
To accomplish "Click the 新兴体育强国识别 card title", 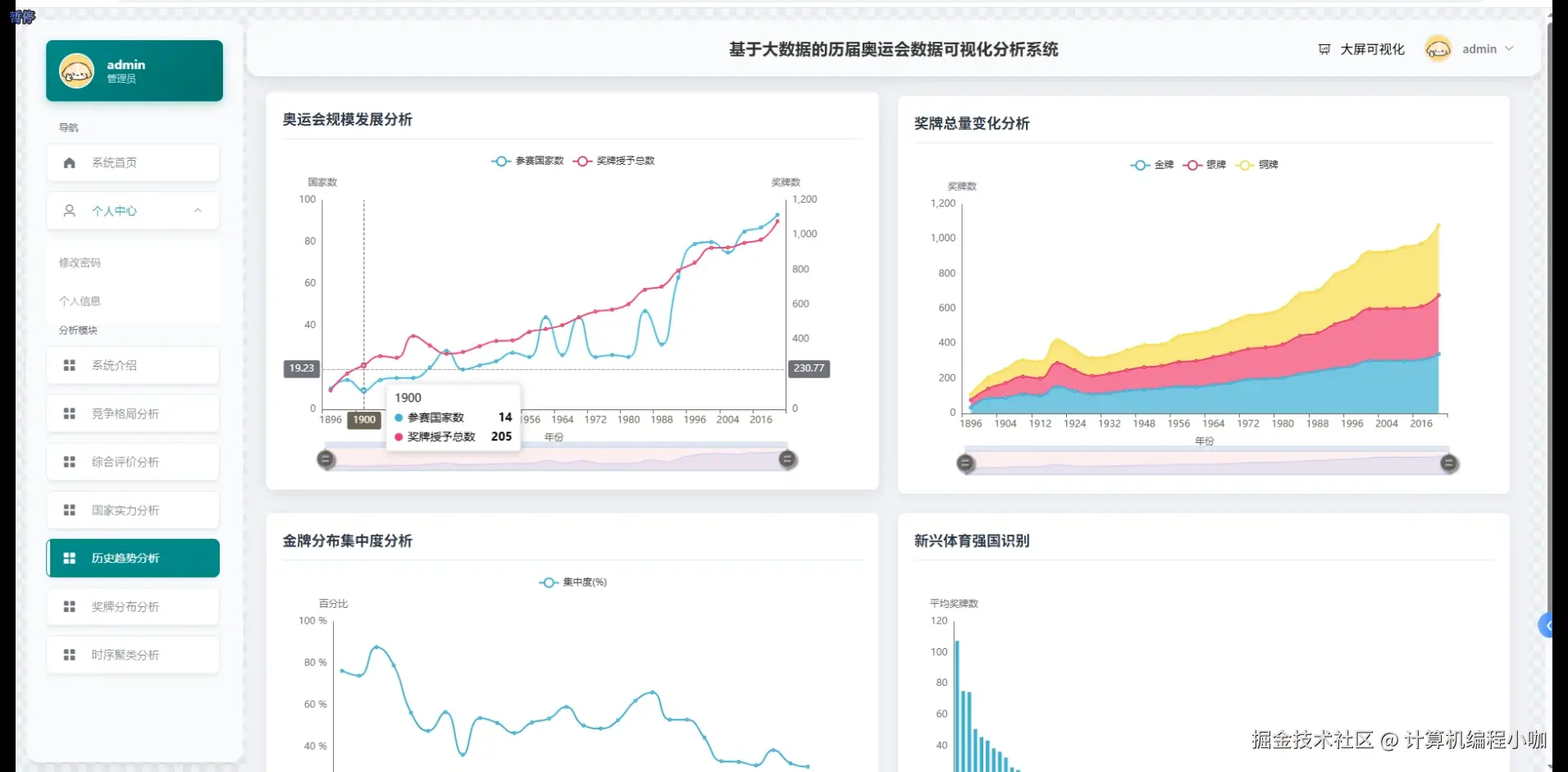I will (972, 541).
